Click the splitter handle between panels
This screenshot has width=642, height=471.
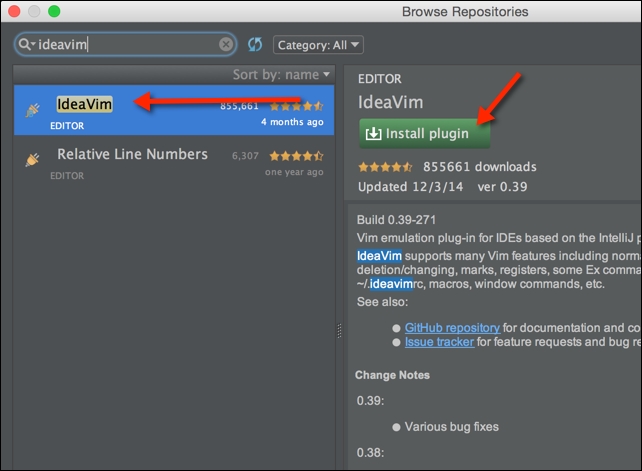(339, 331)
